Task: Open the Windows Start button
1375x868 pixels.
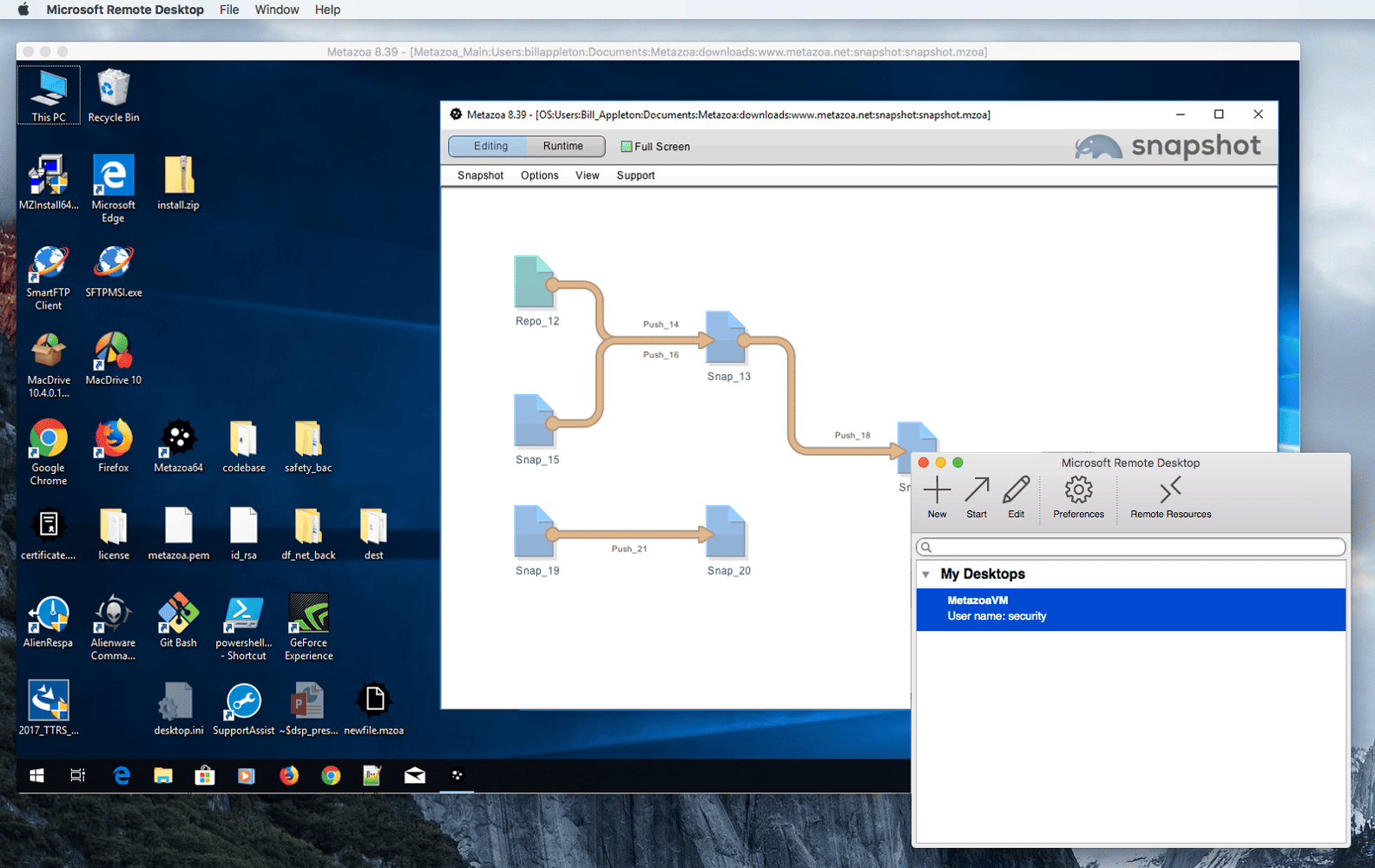Action: click(36, 776)
